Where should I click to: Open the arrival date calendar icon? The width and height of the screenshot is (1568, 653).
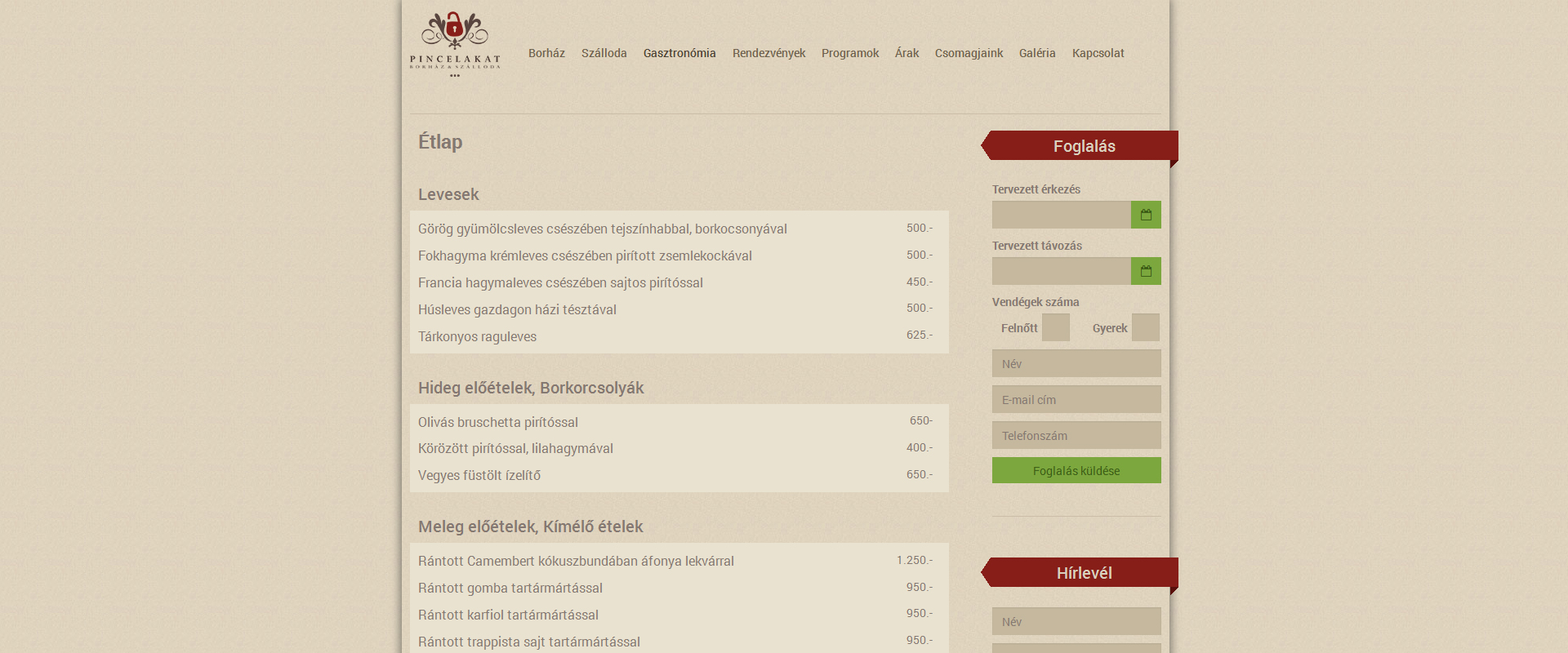click(1146, 215)
